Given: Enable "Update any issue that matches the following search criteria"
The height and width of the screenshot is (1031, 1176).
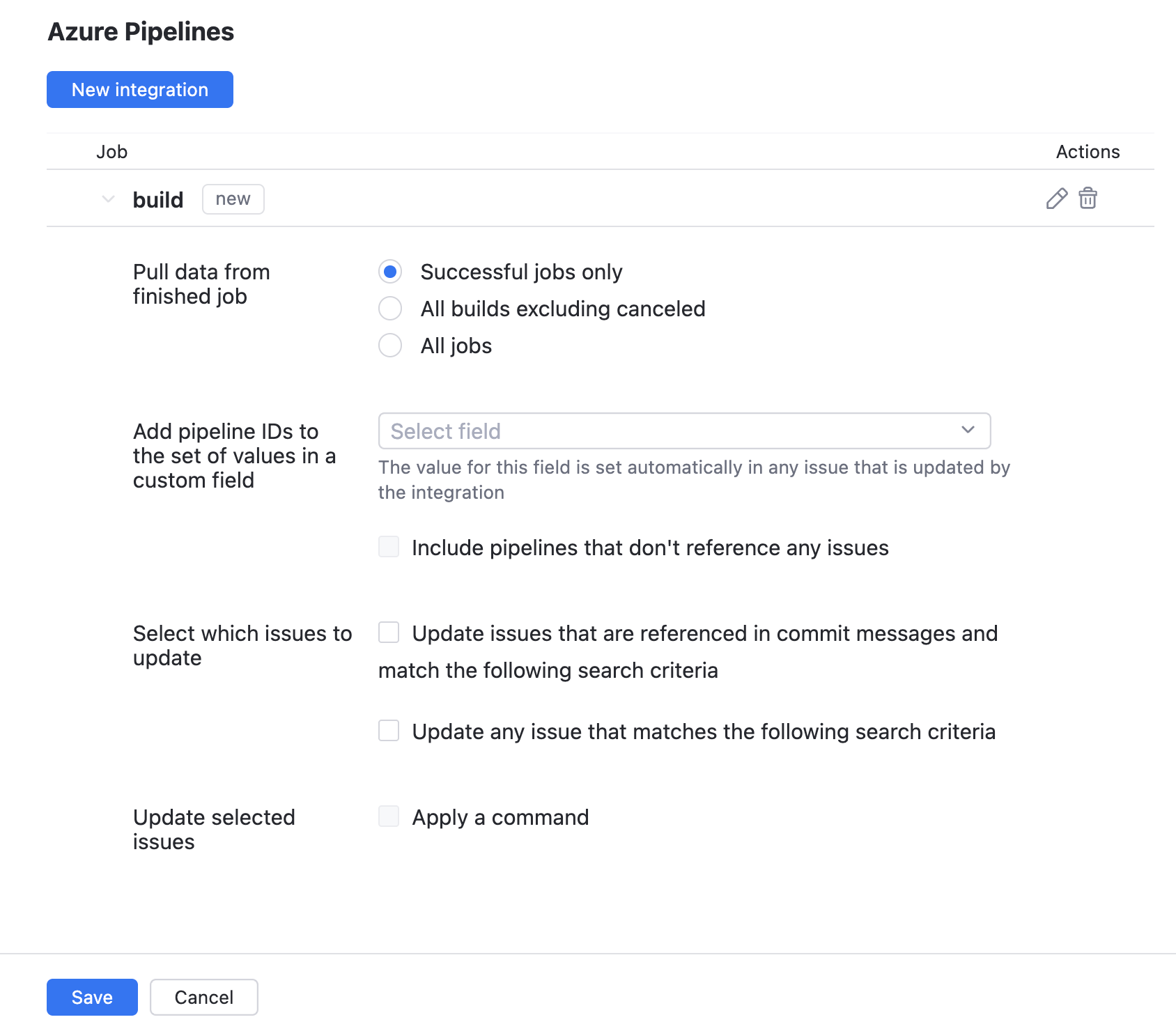Looking at the screenshot, I should click(388, 731).
